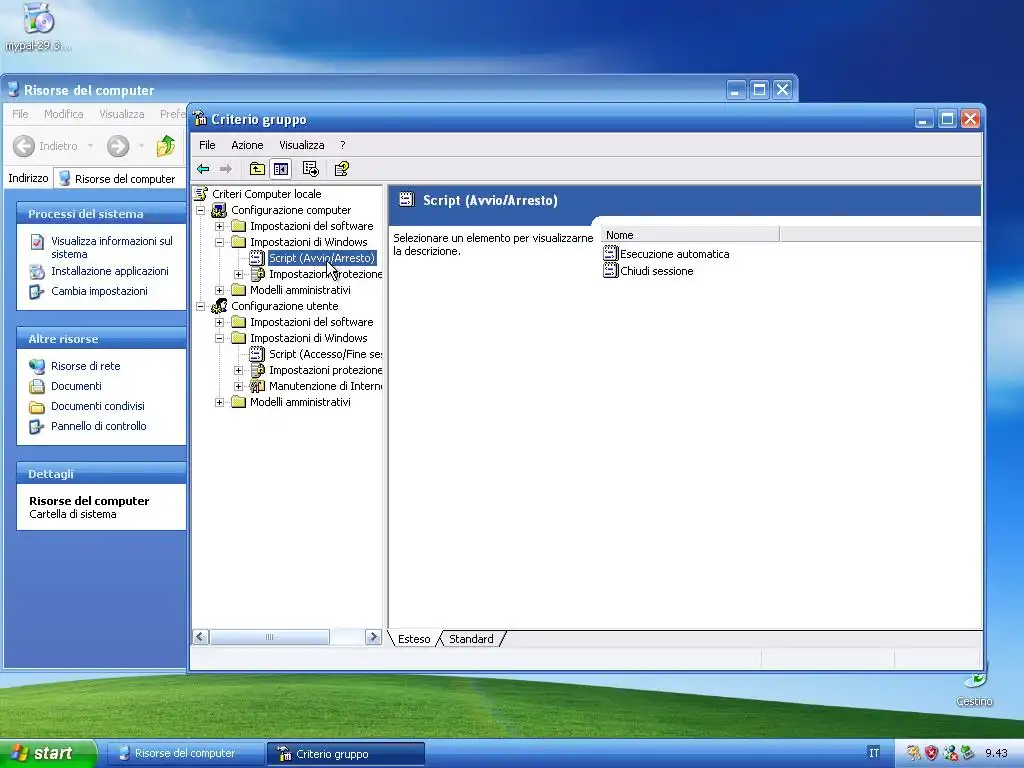Viewport: 1024px width, 768px height.
Task: Switch to the Standard tab
Action: click(471, 639)
